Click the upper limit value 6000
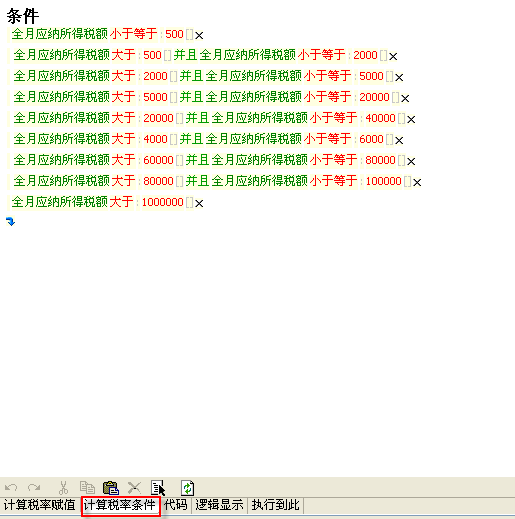 [x=371, y=139]
